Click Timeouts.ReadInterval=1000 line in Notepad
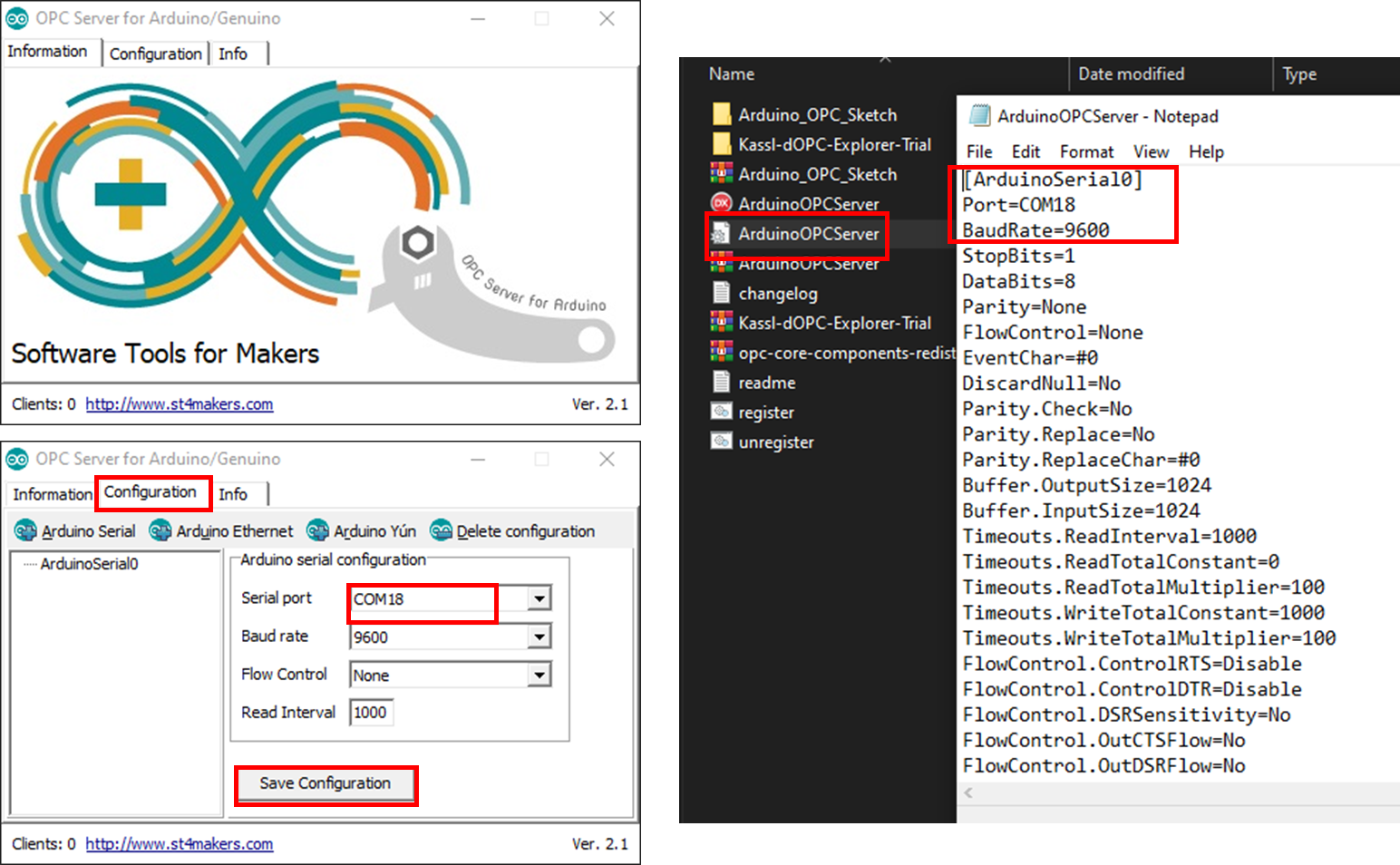This screenshot has width=1400, height=865. click(1109, 537)
